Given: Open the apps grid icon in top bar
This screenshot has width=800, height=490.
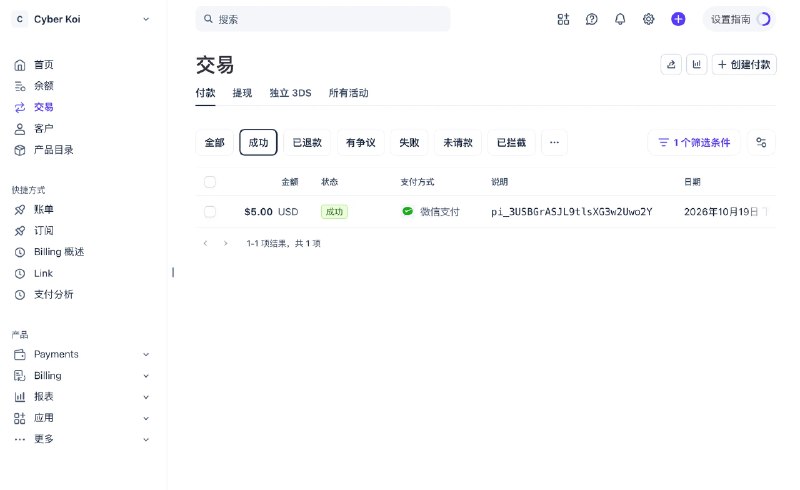Looking at the screenshot, I should [x=563, y=19].
